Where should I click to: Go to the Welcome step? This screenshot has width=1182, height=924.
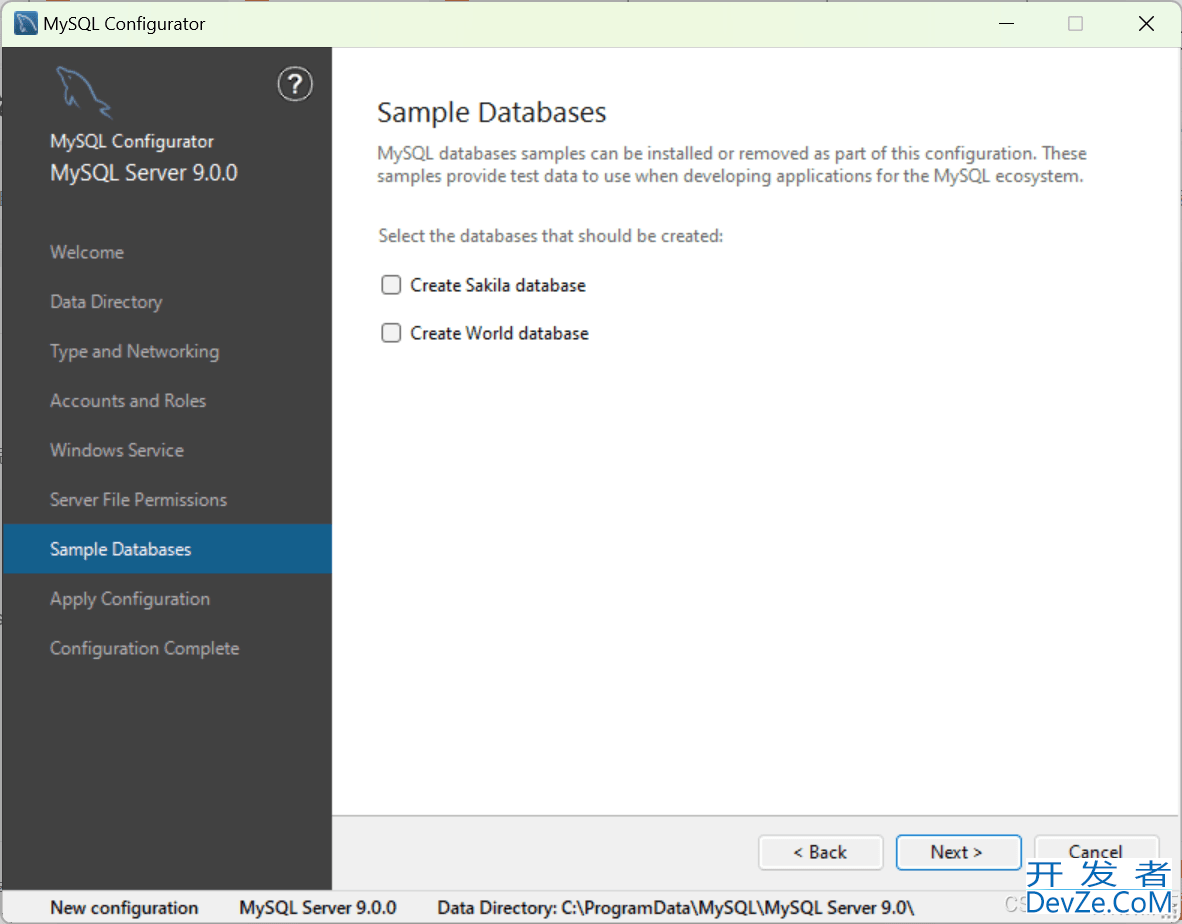(87, 252)
